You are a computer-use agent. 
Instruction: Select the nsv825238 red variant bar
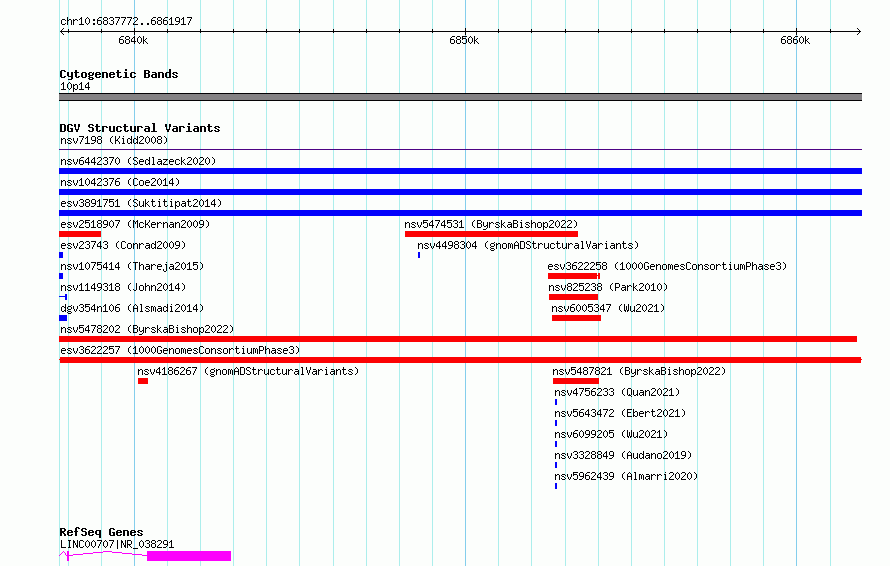click(x=573, y=297)
